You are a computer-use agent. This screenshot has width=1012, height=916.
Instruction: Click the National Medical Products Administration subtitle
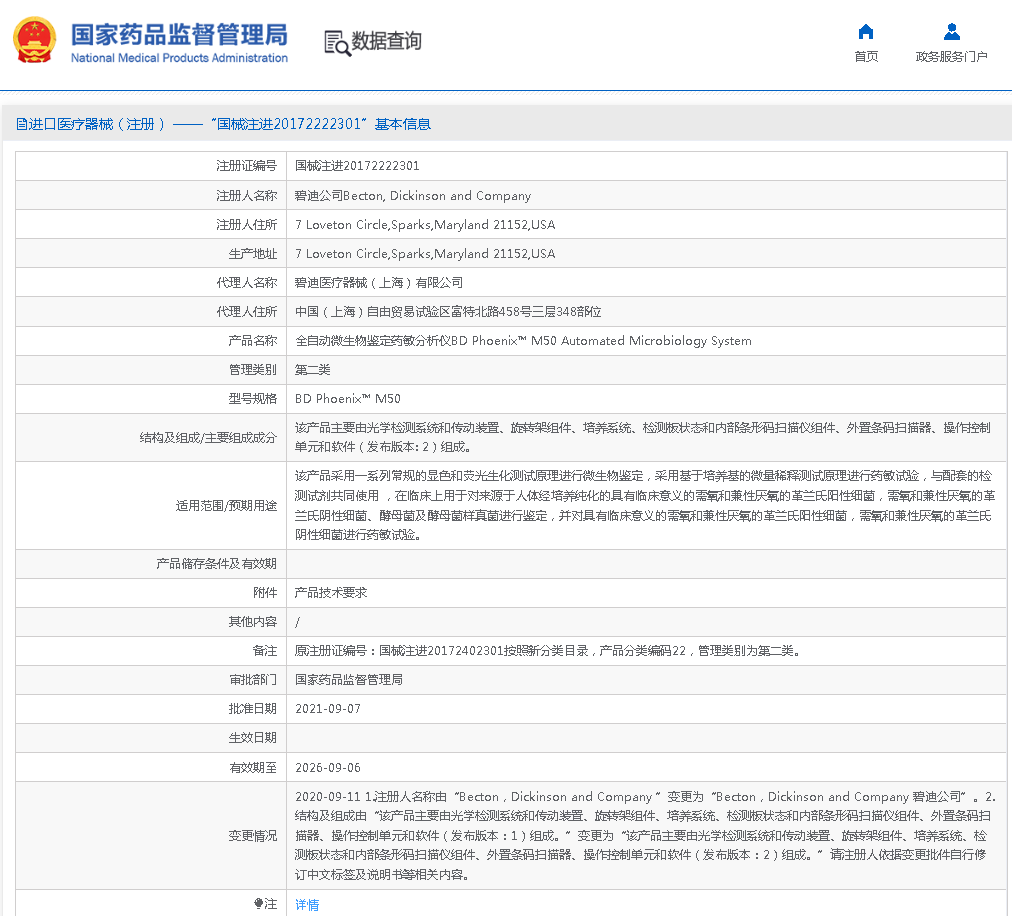179,58
